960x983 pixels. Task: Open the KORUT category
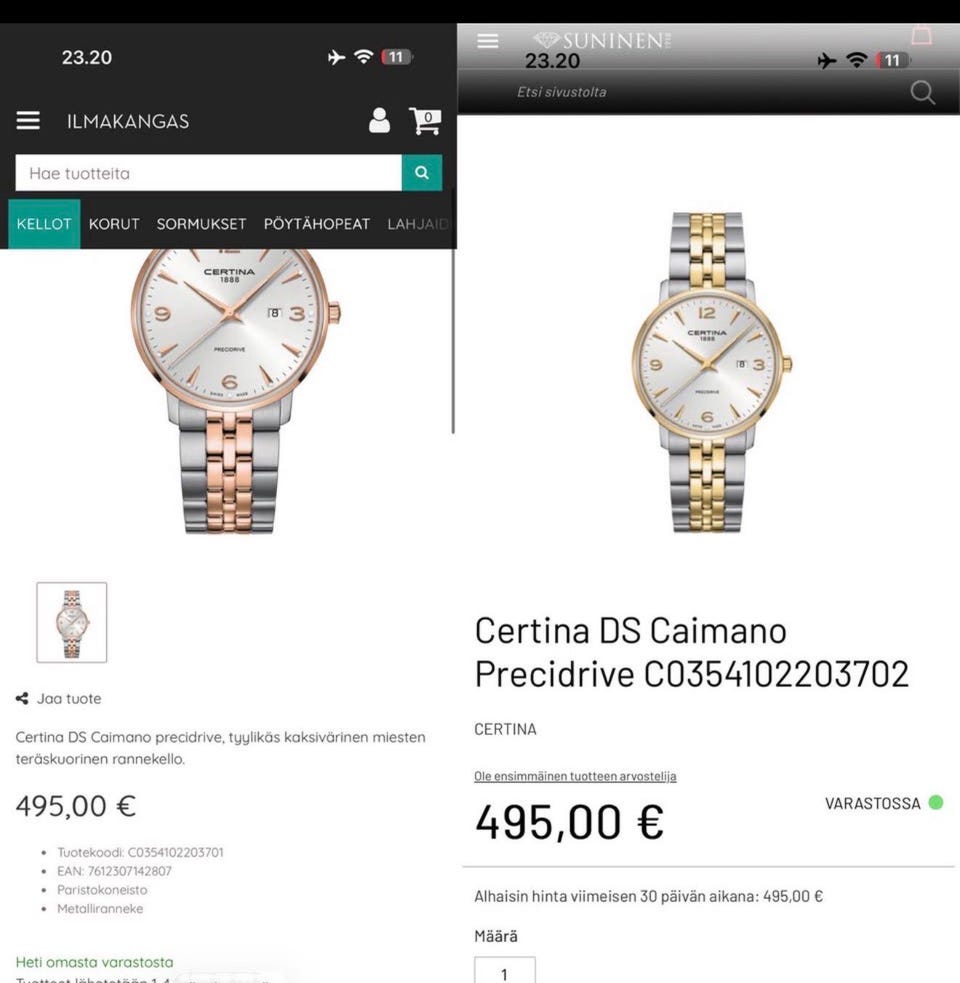(114, 224)
